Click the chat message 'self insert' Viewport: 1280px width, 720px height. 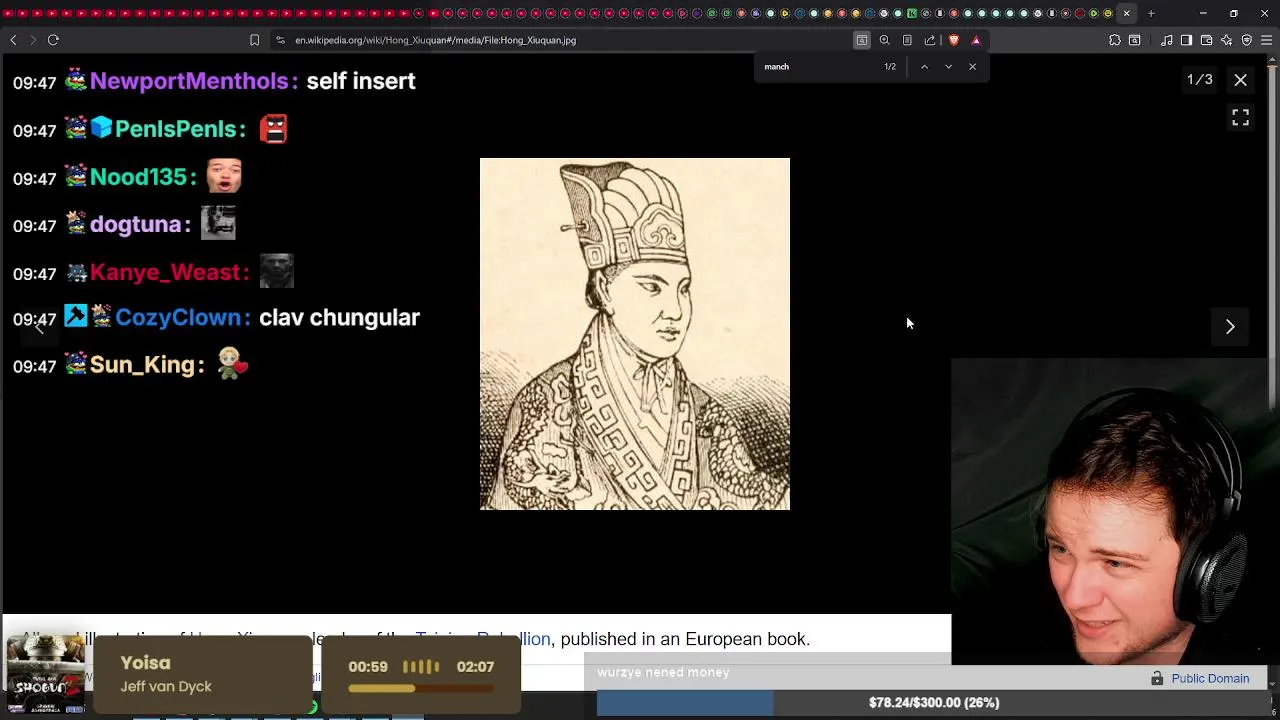coord(361,81)
